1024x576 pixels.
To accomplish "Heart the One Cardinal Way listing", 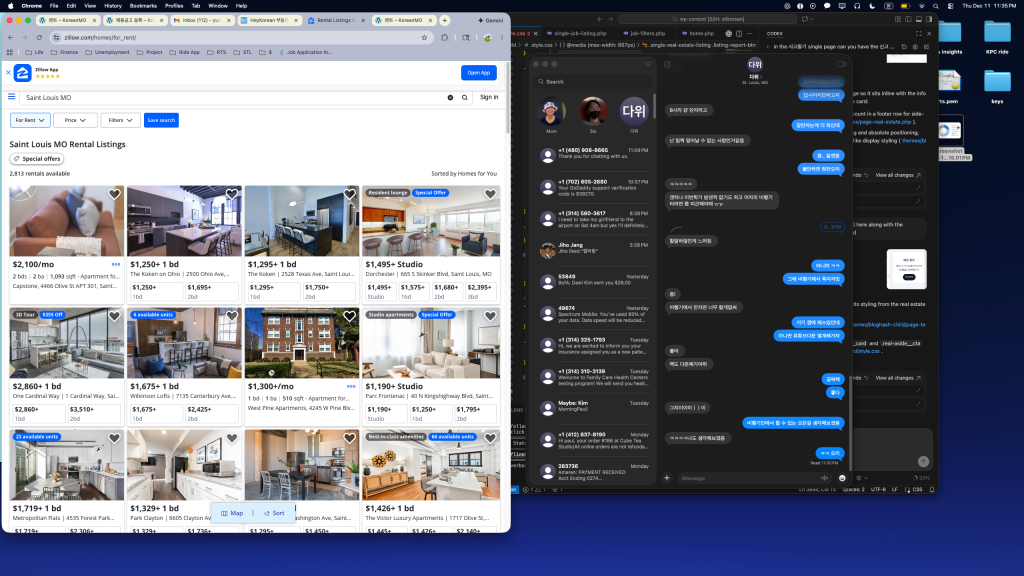I will (114, 316).
